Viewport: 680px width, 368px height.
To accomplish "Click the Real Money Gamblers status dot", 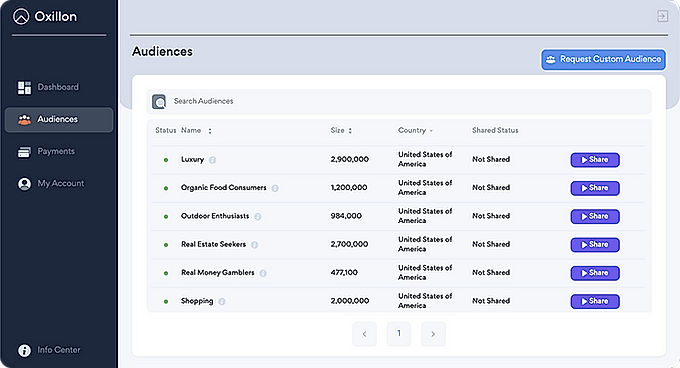I will click(x=166, y=274).
